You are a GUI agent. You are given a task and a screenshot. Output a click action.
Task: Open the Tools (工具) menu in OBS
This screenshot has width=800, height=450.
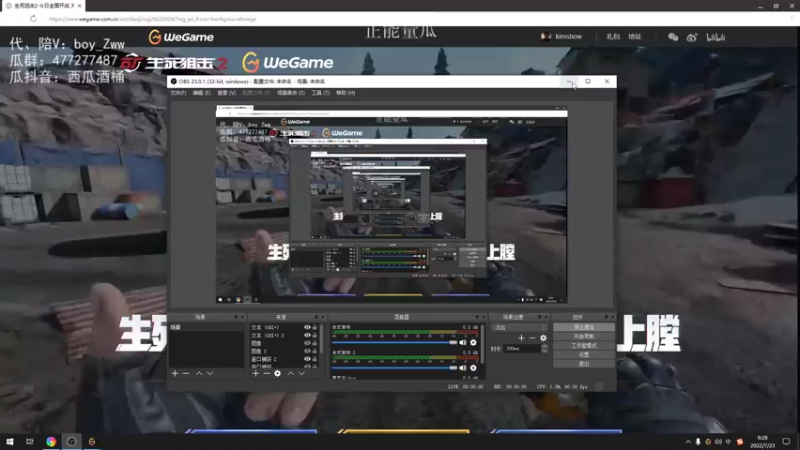(320, 93)
